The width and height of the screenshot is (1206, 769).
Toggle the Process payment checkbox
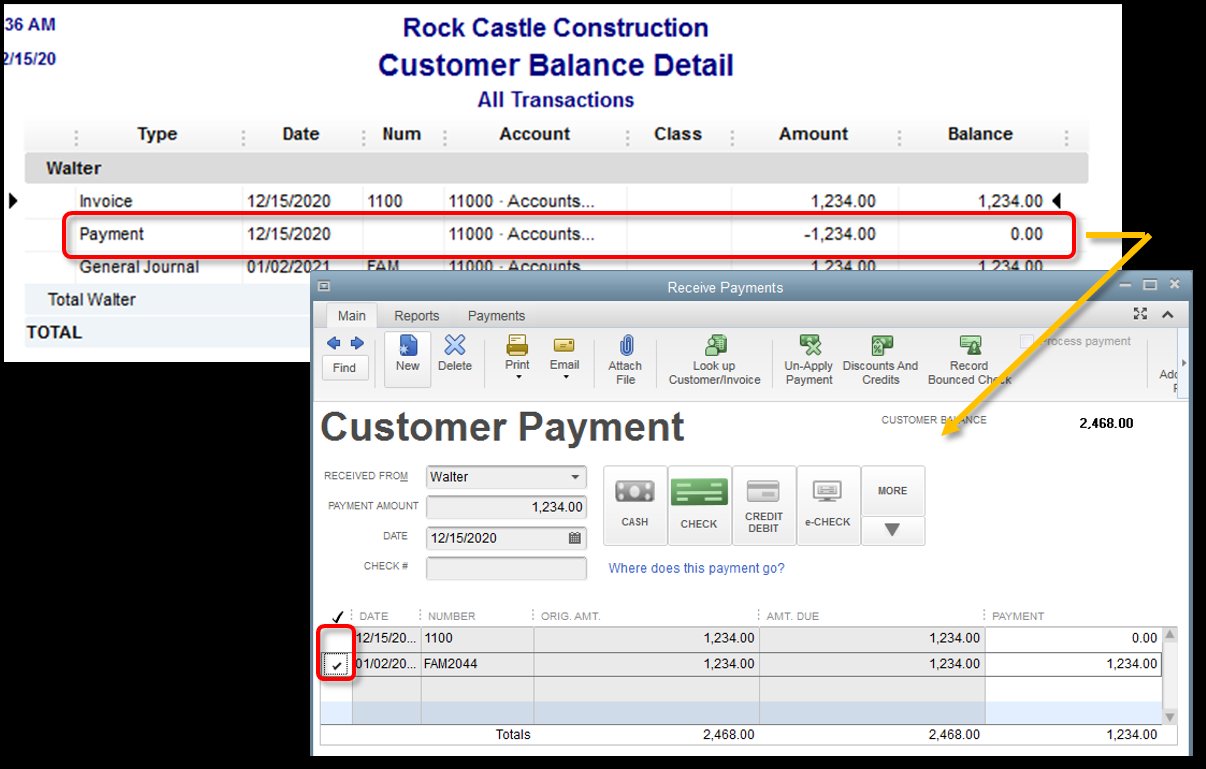click(x=1027, y=342)
